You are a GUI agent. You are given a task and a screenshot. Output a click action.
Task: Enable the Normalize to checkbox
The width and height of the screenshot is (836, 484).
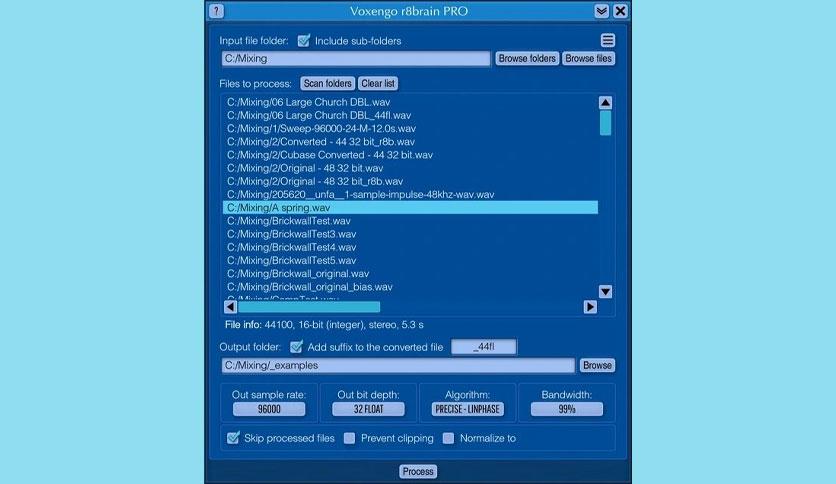(x=448, y=438)
